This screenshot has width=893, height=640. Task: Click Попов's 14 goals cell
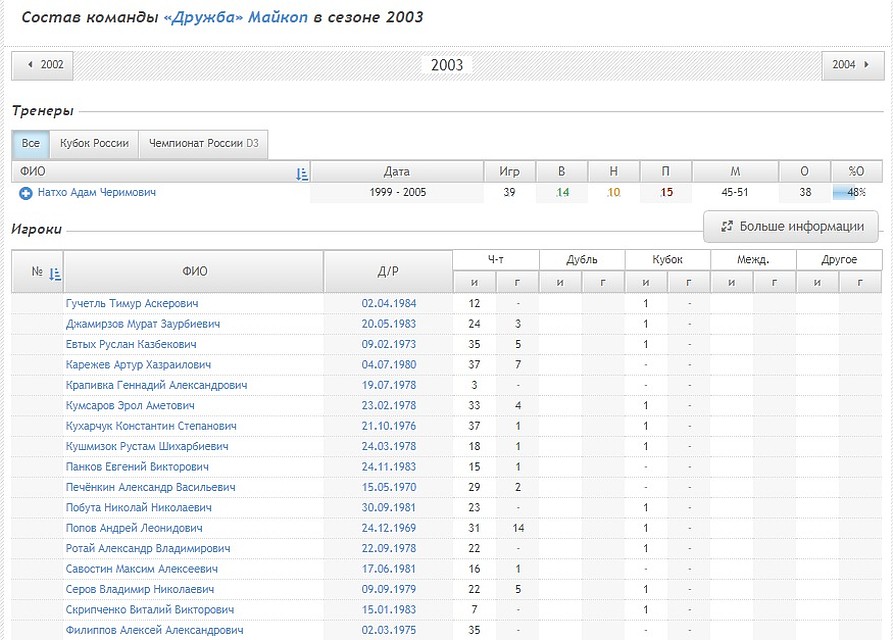[518, 528]
